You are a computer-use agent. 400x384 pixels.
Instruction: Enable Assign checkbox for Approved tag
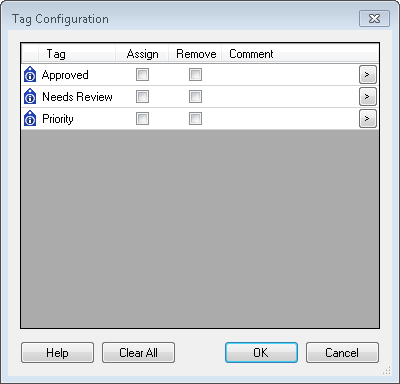pos(142,75)
